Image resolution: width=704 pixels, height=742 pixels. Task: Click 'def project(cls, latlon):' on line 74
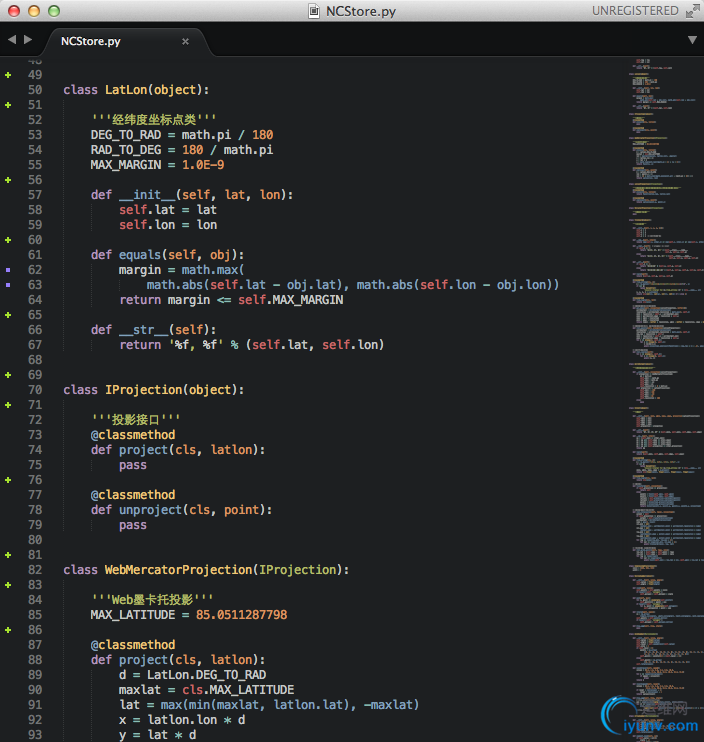(x=178, y=450)
